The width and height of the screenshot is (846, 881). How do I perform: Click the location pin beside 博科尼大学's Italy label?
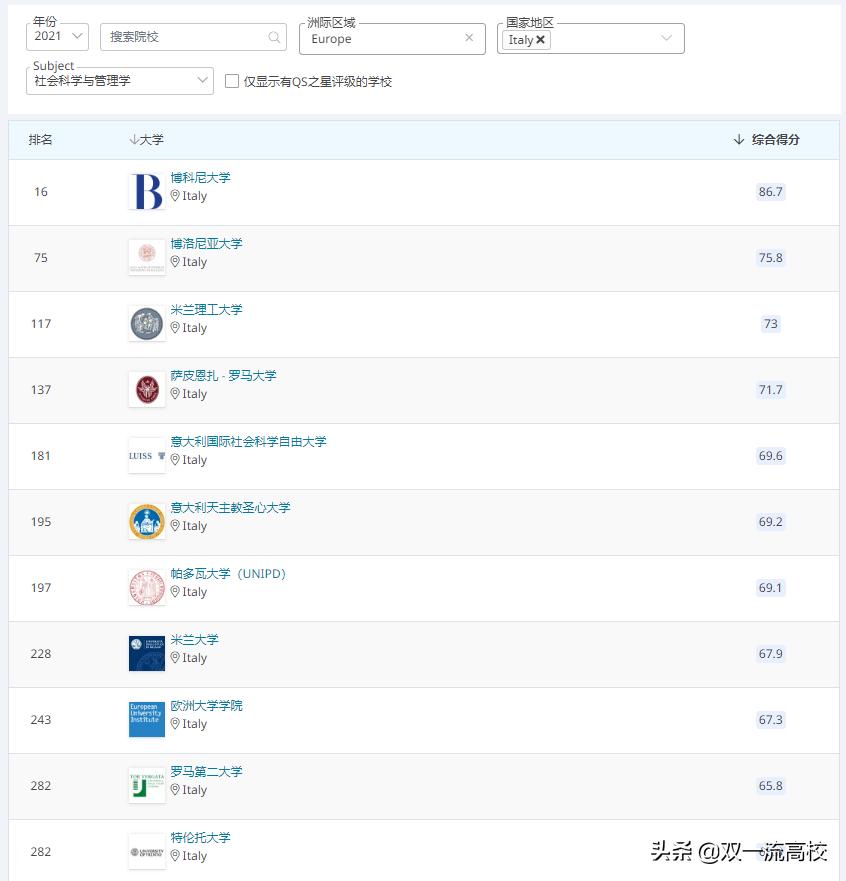(175, 196)
